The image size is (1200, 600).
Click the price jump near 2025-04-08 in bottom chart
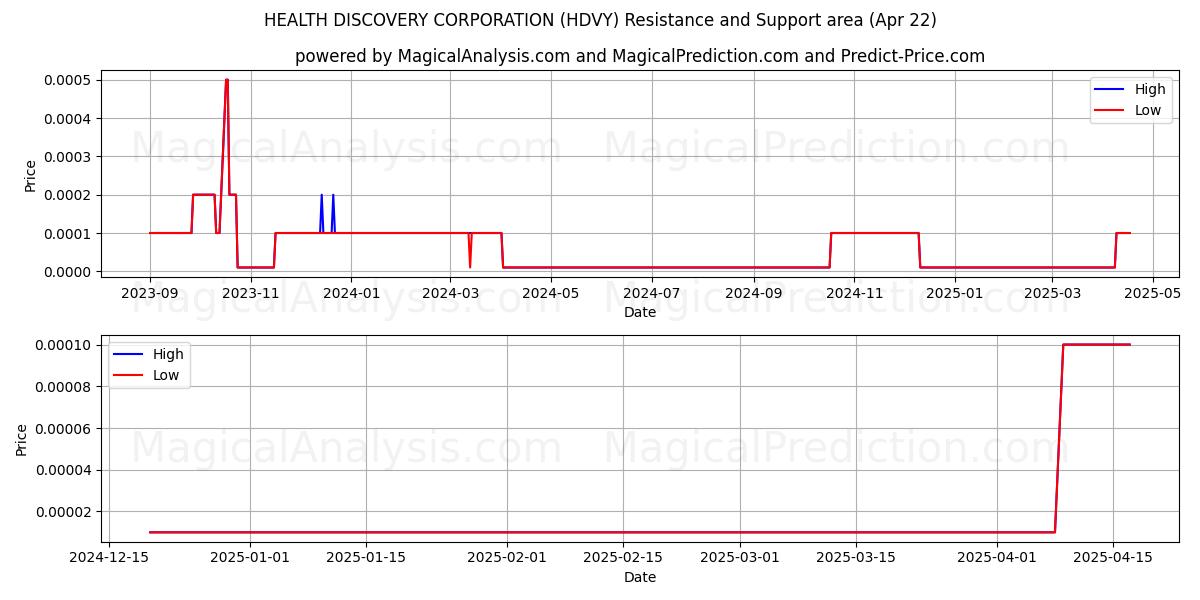1059,438
